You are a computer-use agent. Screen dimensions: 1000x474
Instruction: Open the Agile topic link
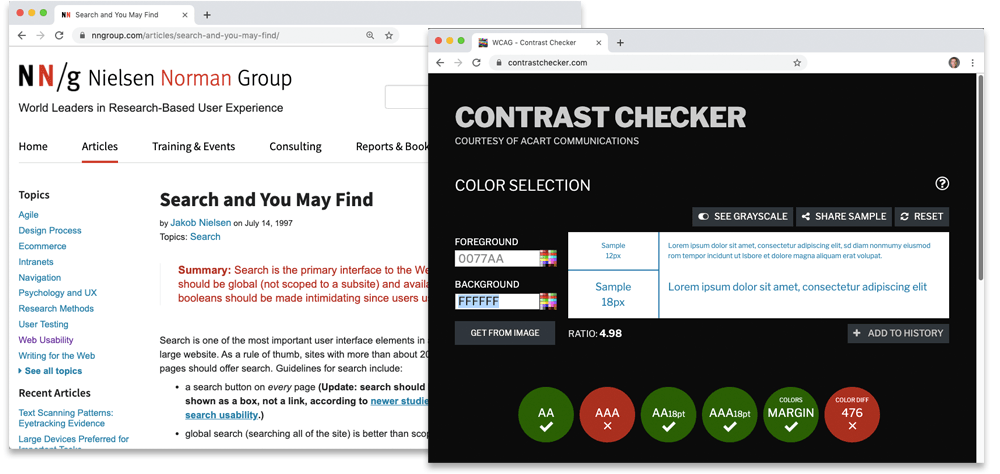(28, 215)
